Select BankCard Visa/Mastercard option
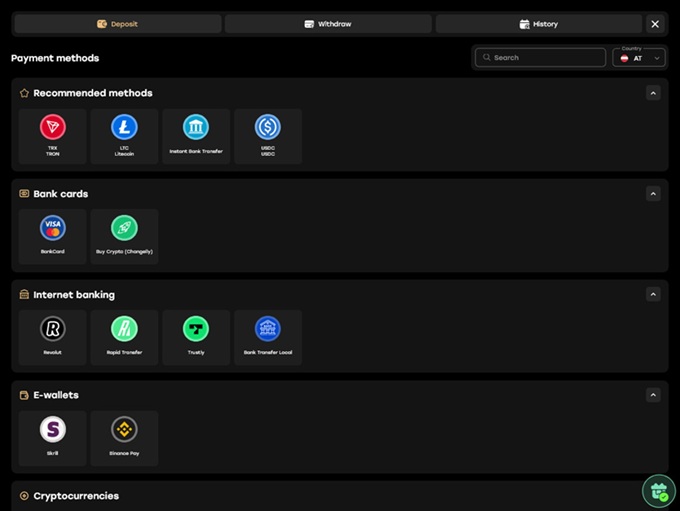The width and height of the screenshot is (680, 511). (x=52, y=236)
